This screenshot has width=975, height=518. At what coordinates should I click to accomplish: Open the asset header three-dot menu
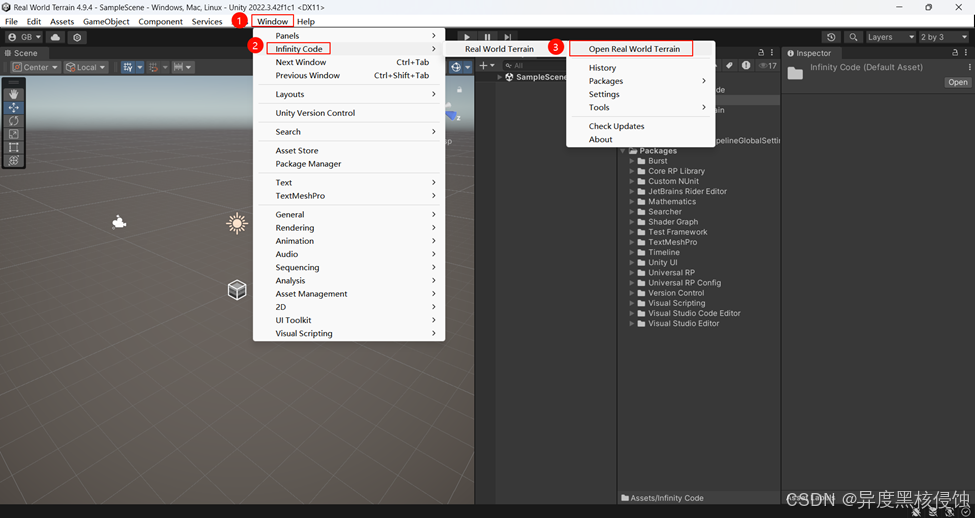click(969, 67)
